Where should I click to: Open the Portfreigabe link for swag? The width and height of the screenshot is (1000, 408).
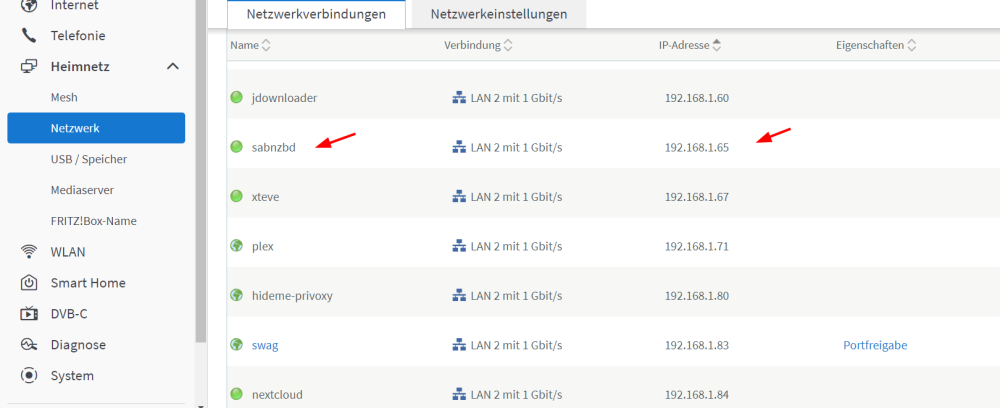click(875, 346)
